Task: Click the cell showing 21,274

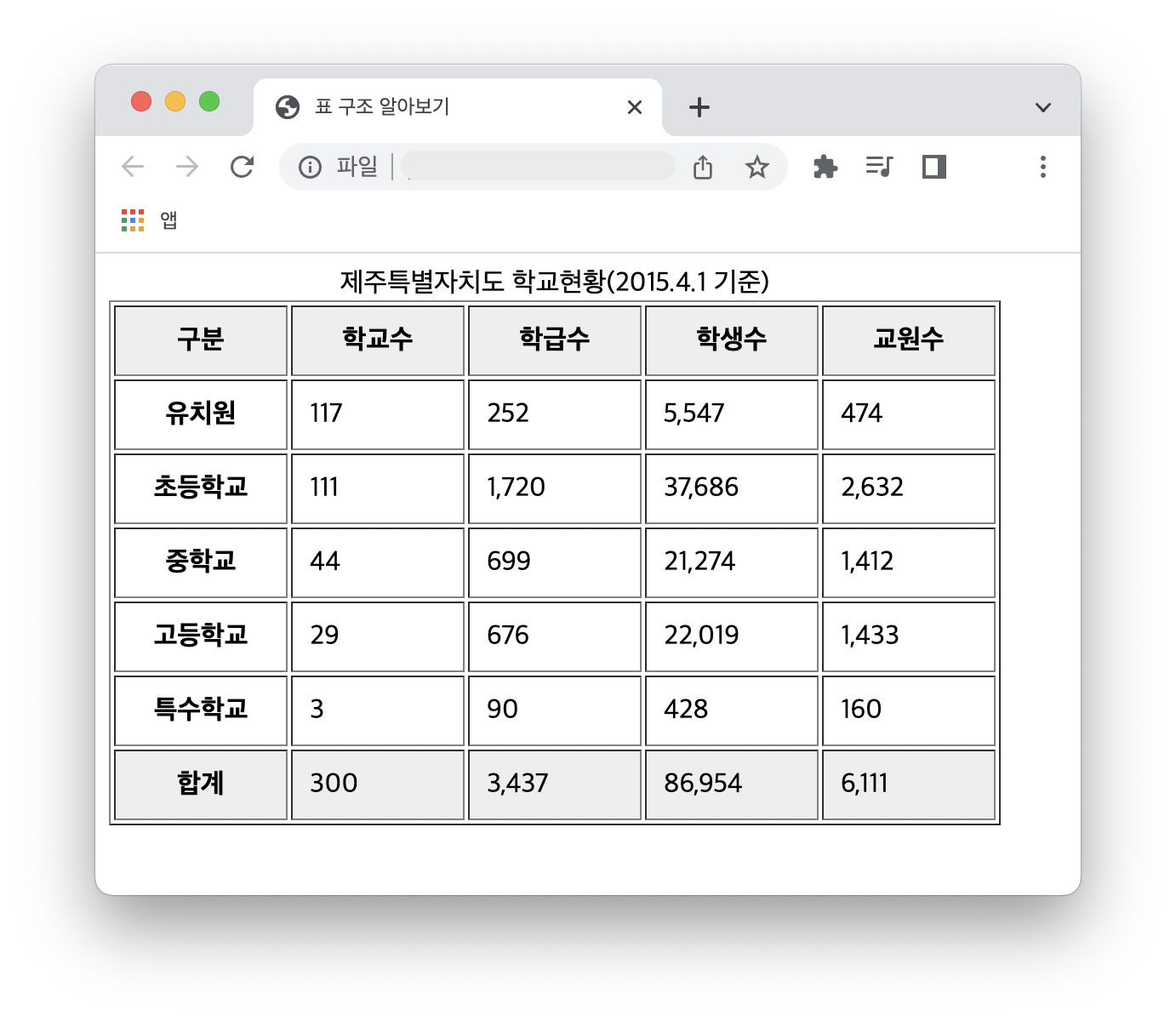Action: tap(732, 562)
